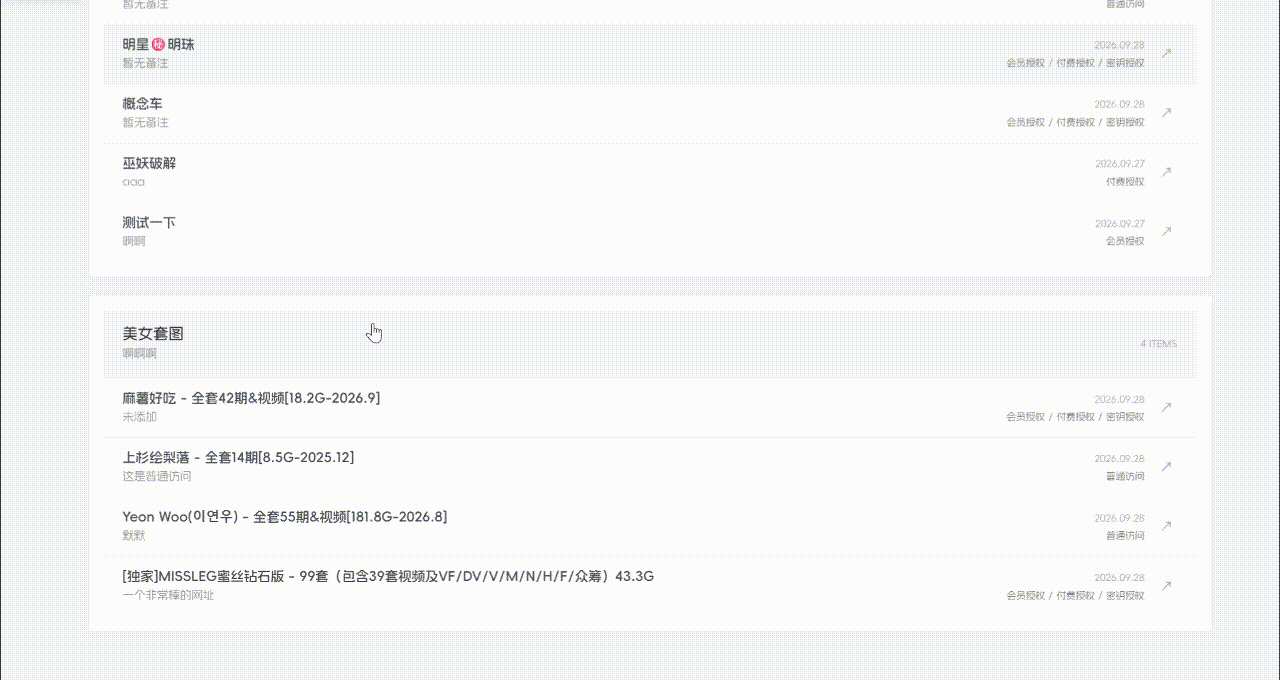The width and height of the screenshot is (1280, 680).
Task: Open the arrow icon for 测试一下 entry
Action: point(1166,231)
